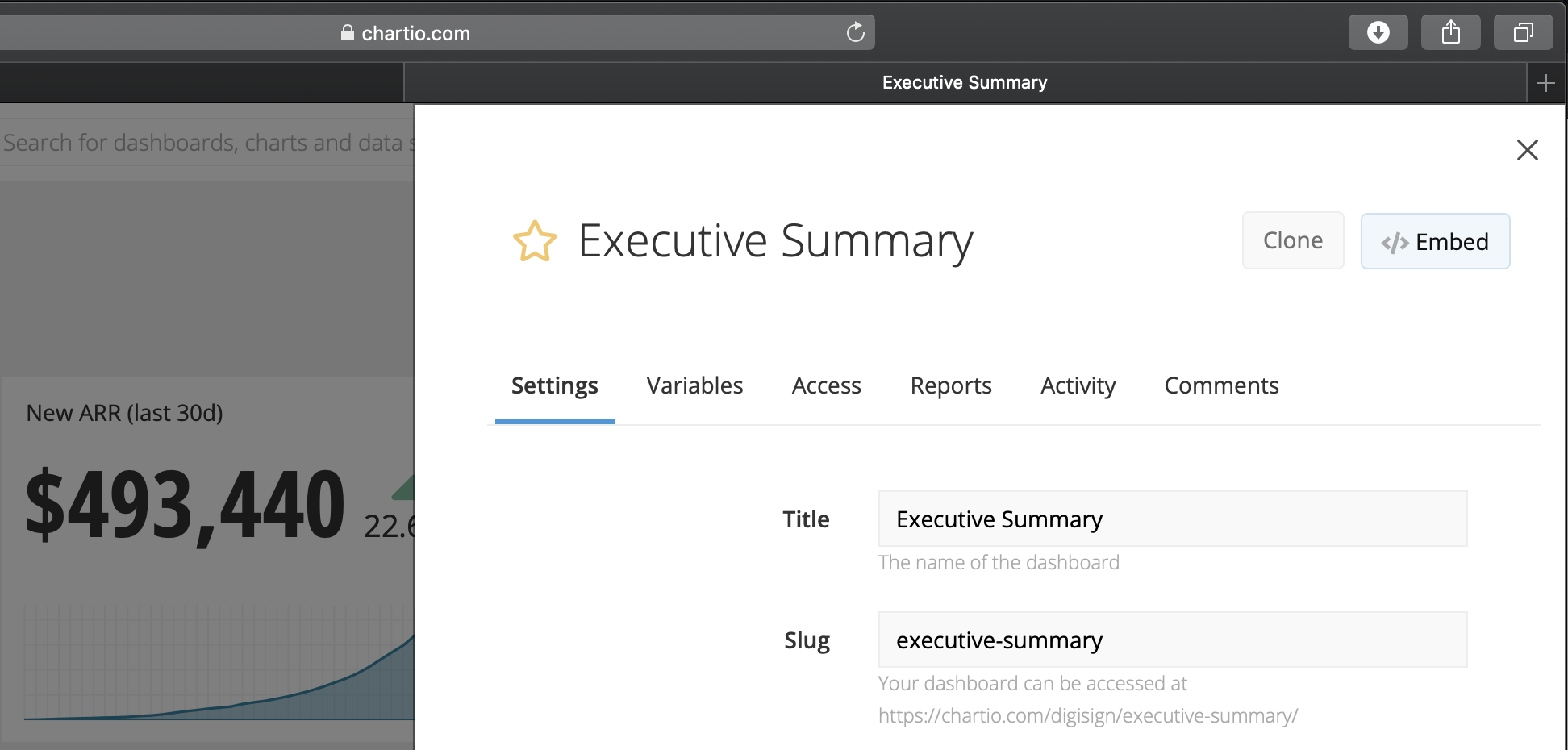This screenshot has width=1568, height=750.
Task: Favorite the dashboard with the star icon
Action: pos(535,241)
